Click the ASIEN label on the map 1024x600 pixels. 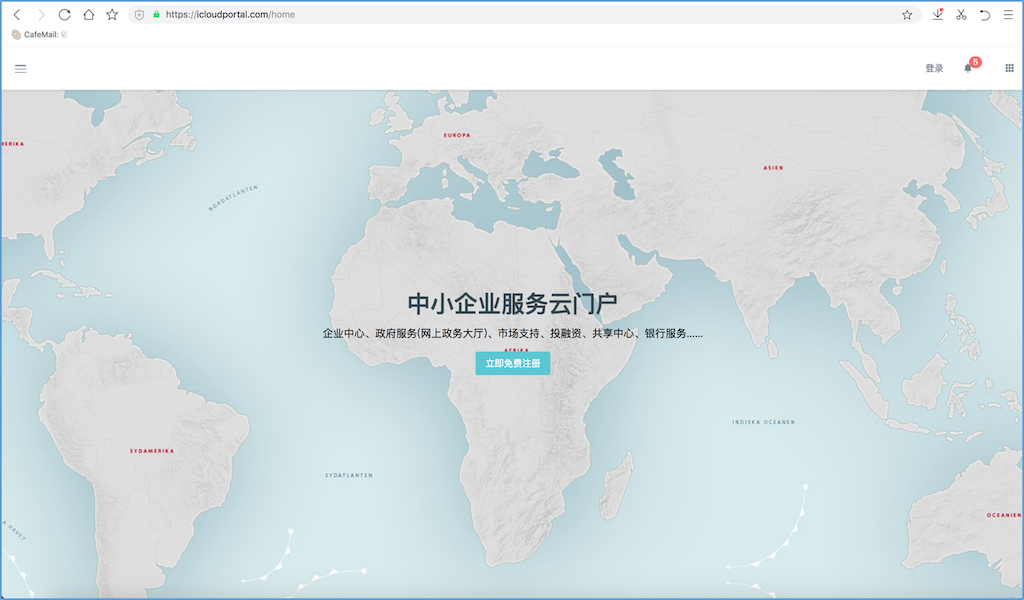pos(773,168)
